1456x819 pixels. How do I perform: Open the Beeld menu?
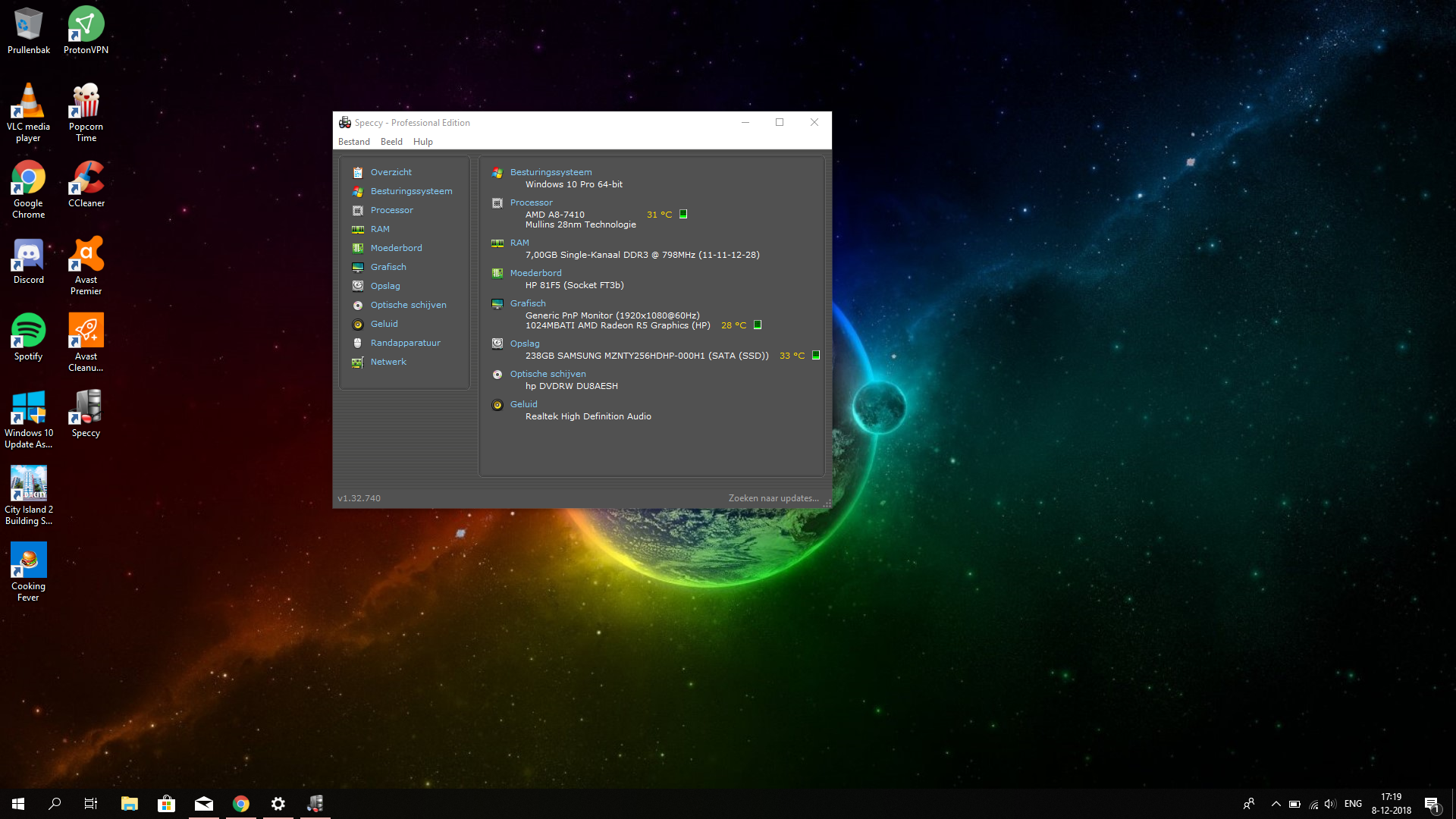point(391,142)
